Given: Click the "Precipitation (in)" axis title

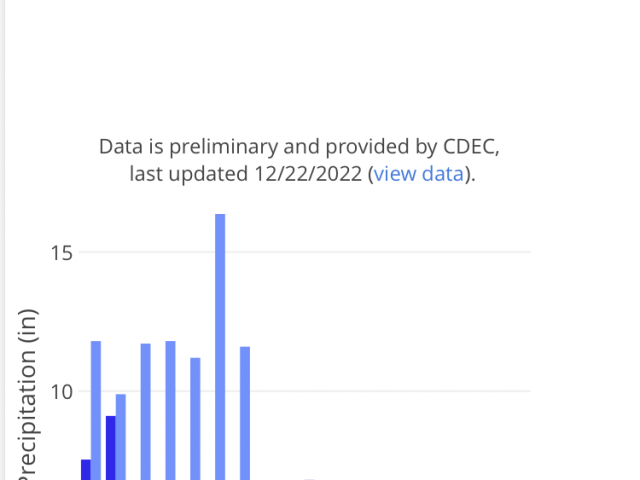Looking at the screenshot, I should coord(29,394).
